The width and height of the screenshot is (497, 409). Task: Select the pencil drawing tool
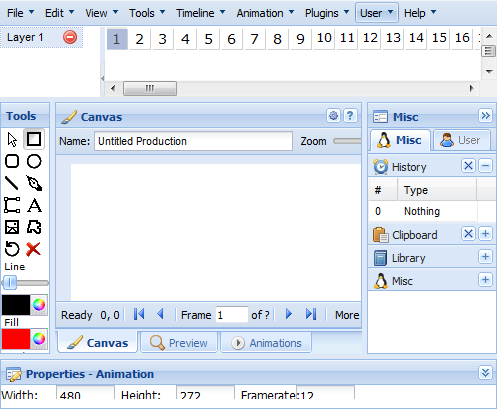pyautogui.click(x=34, y=183)
